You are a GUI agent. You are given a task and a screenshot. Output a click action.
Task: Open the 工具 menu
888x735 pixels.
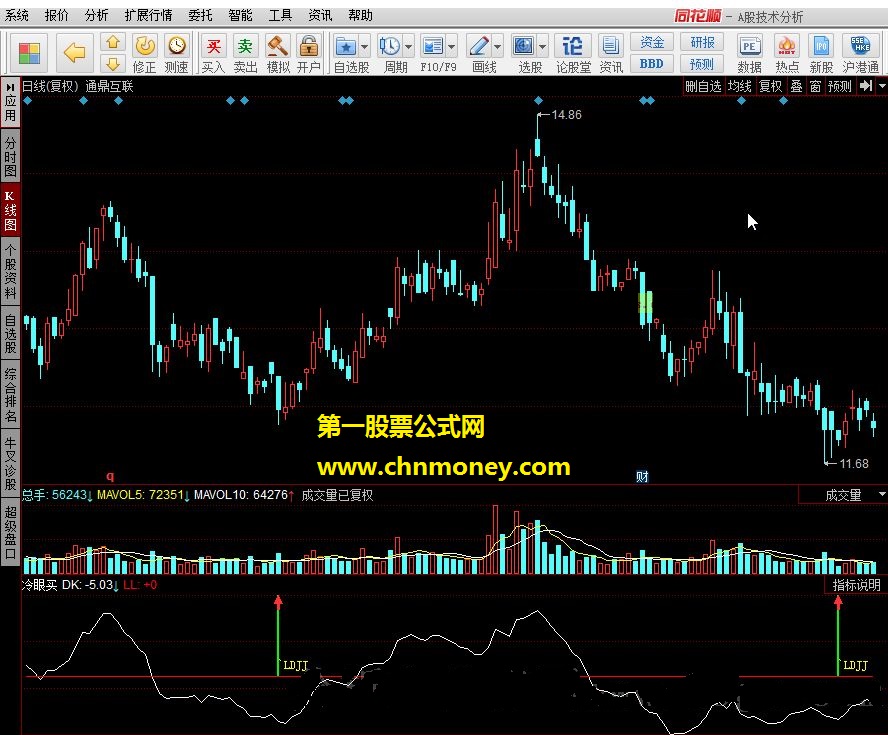coord(280,15)
